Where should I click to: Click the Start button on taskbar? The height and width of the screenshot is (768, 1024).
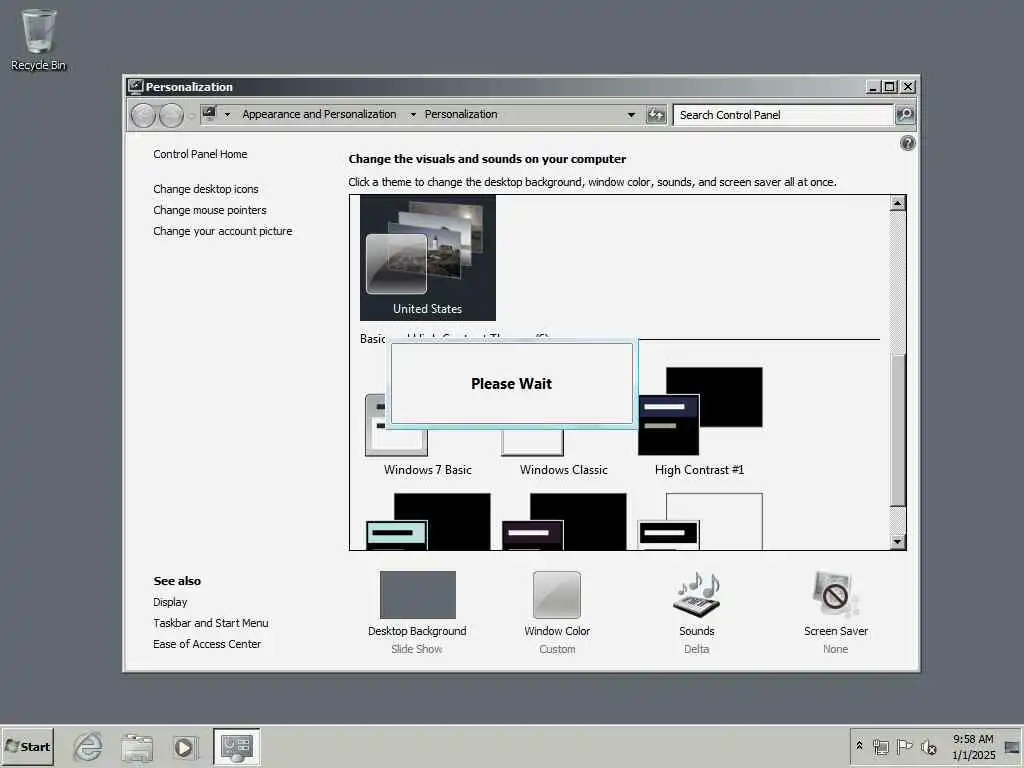27,746
